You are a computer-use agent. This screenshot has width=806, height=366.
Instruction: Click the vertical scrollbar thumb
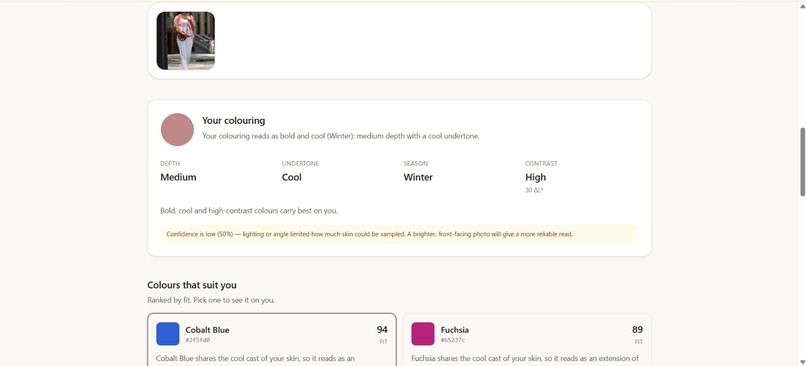pyautogui.click(x=802, y=161)
